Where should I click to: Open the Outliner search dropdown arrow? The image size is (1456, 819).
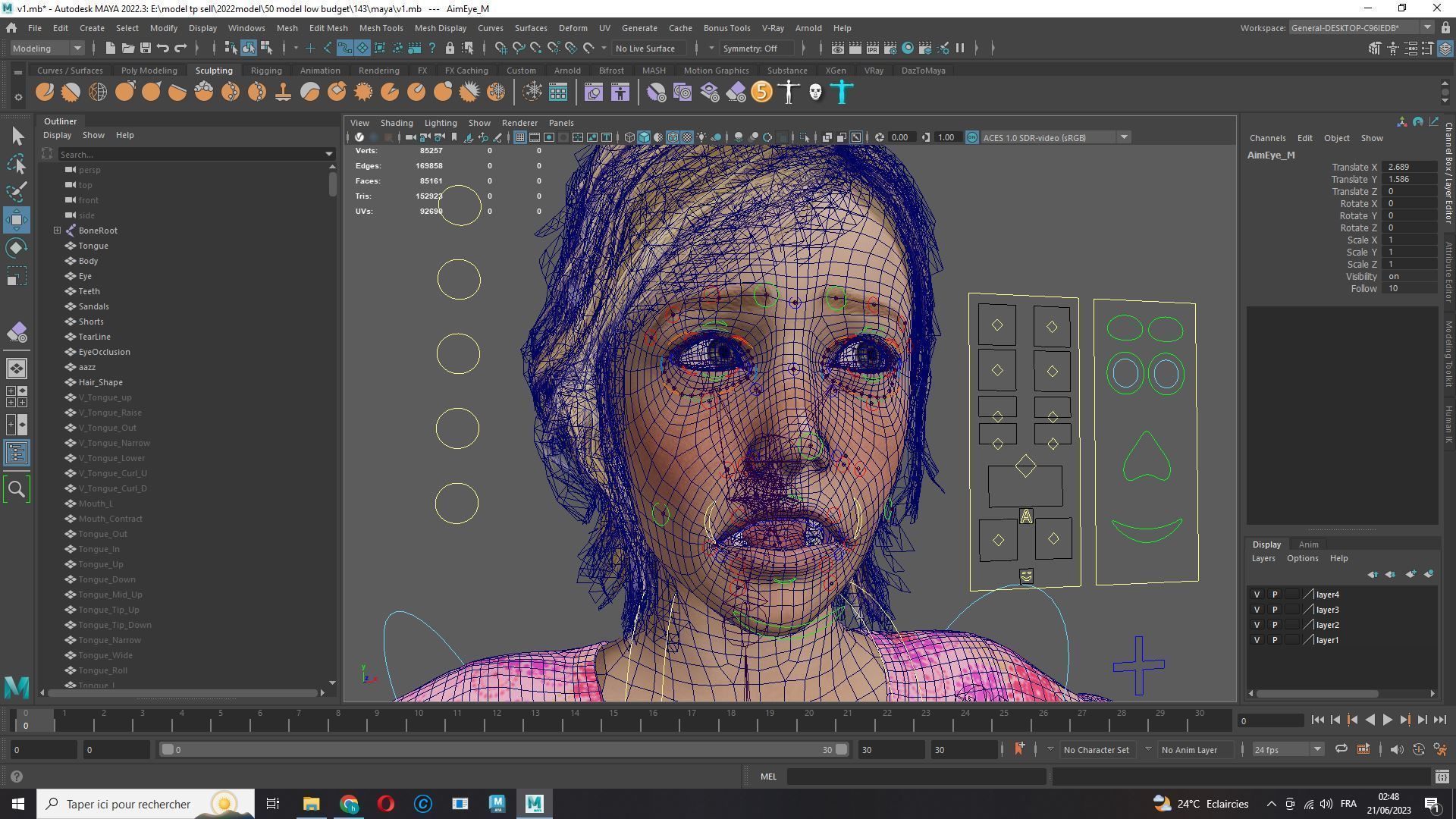(329, 155)
